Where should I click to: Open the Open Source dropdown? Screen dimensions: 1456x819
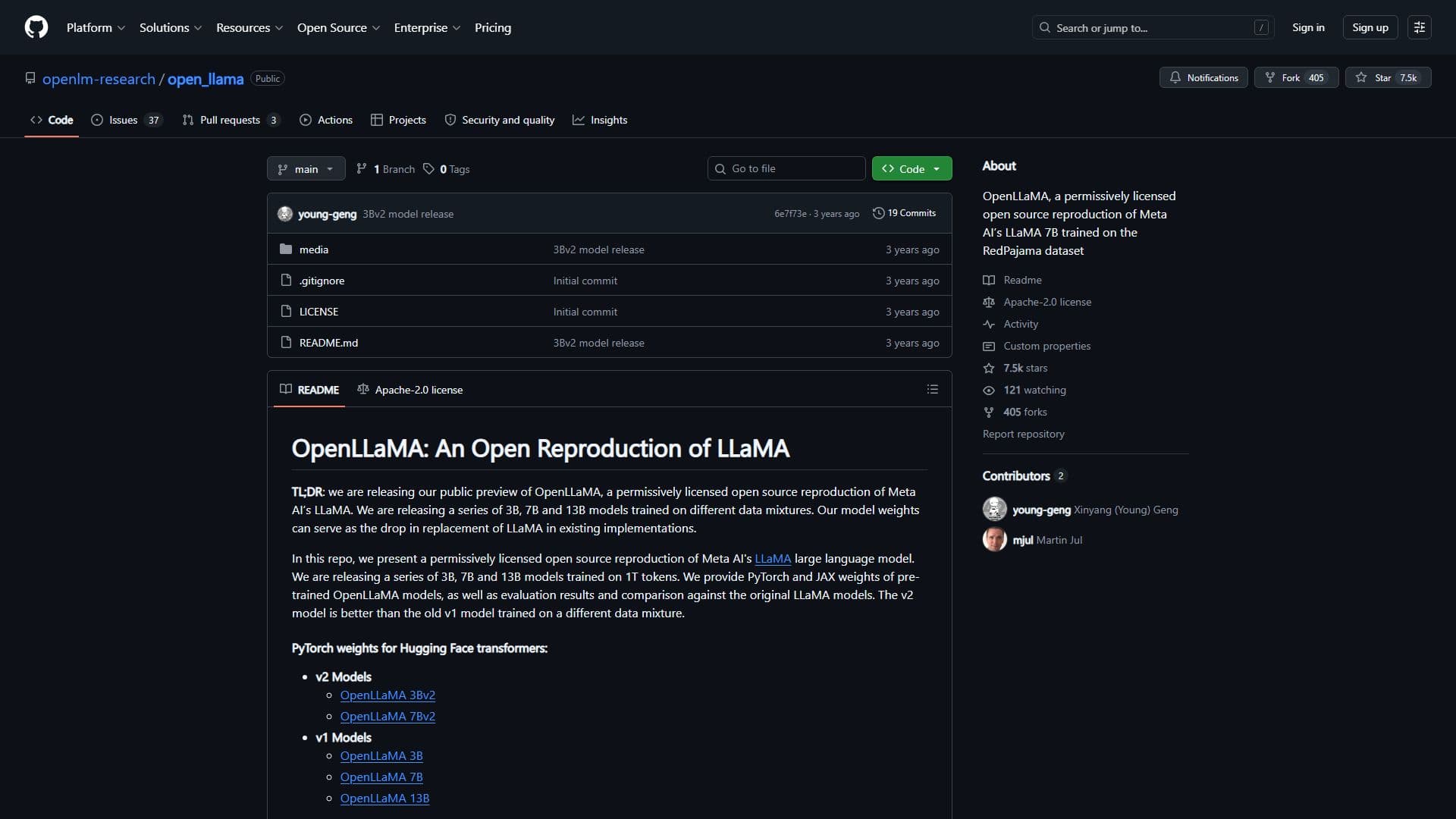tap(338, 27)
